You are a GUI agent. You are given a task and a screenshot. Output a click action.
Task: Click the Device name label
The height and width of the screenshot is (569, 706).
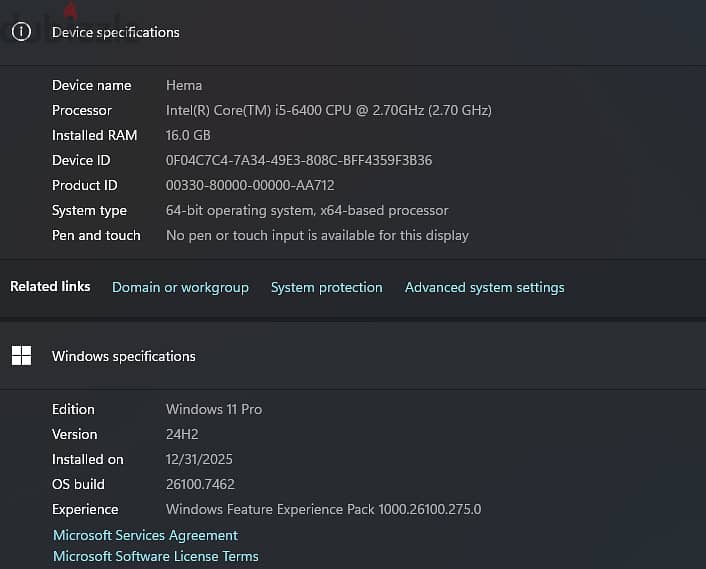coord(92,86)
